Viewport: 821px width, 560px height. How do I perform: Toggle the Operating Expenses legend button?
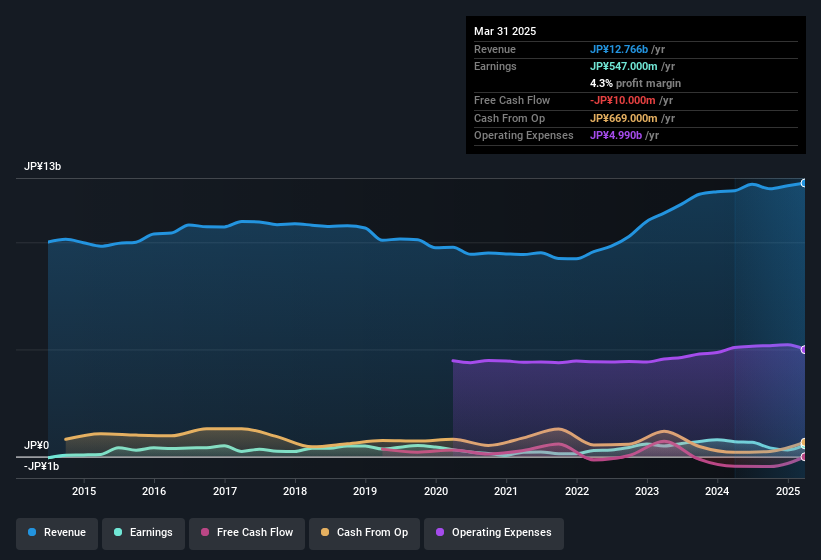[x=494, y=533]
